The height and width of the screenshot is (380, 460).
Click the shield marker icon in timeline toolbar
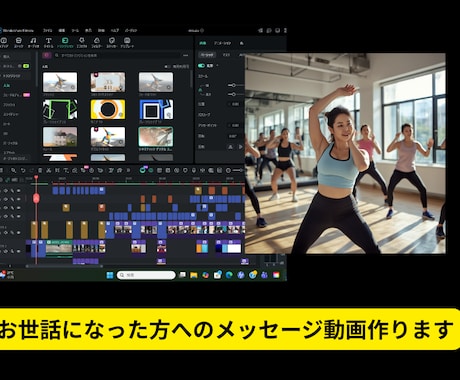pos(185,170)
